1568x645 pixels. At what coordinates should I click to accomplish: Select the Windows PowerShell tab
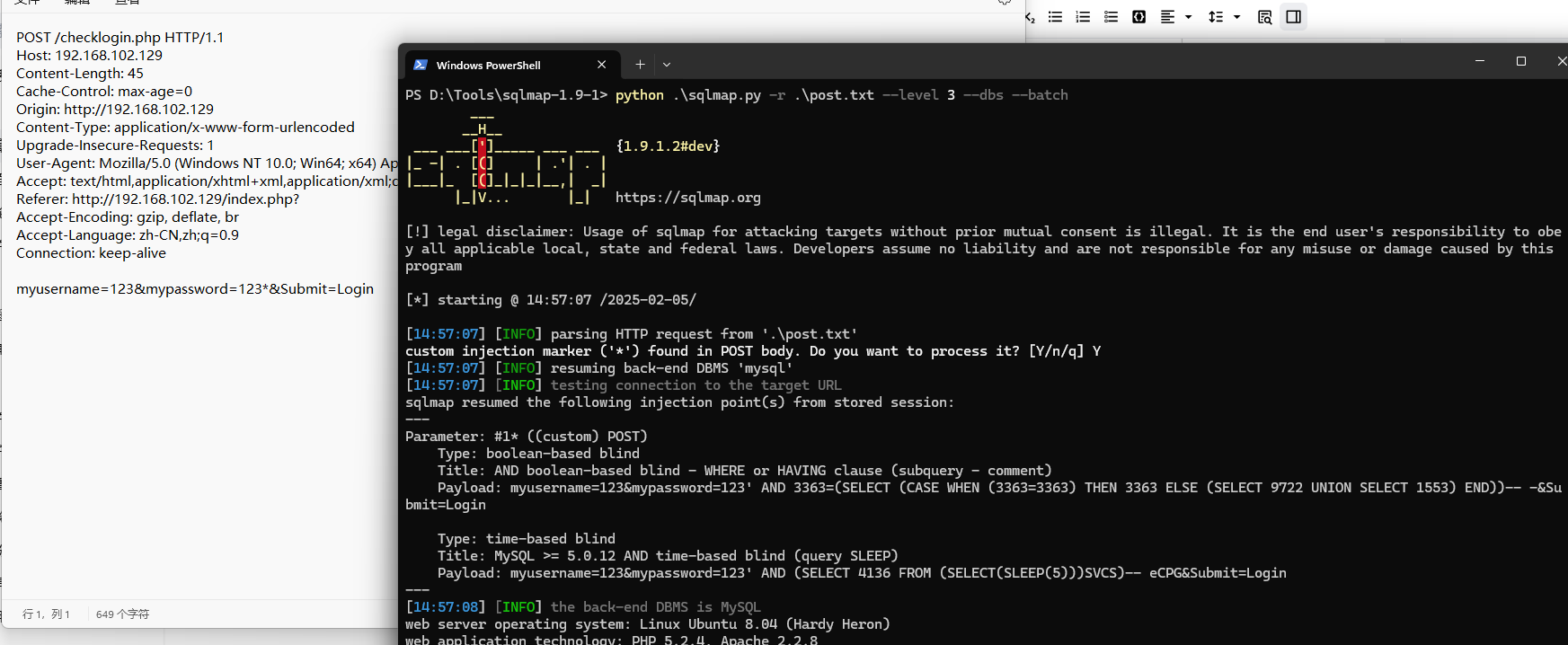(x=510, y=65)
